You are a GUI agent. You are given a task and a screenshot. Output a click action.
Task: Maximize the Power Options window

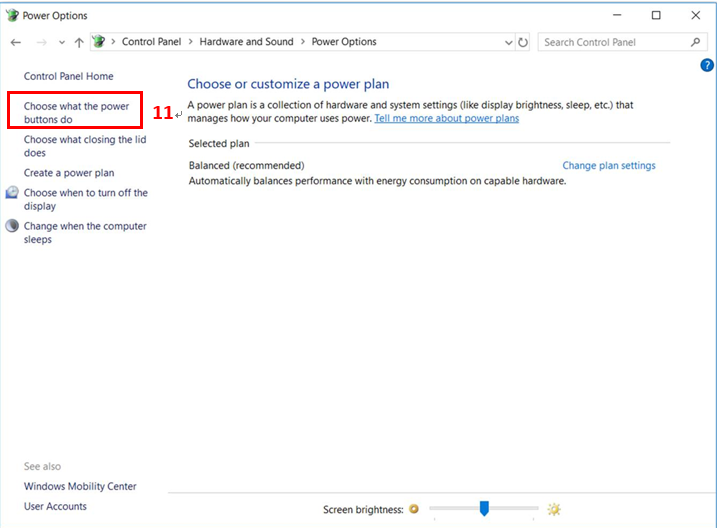(656, 15)
